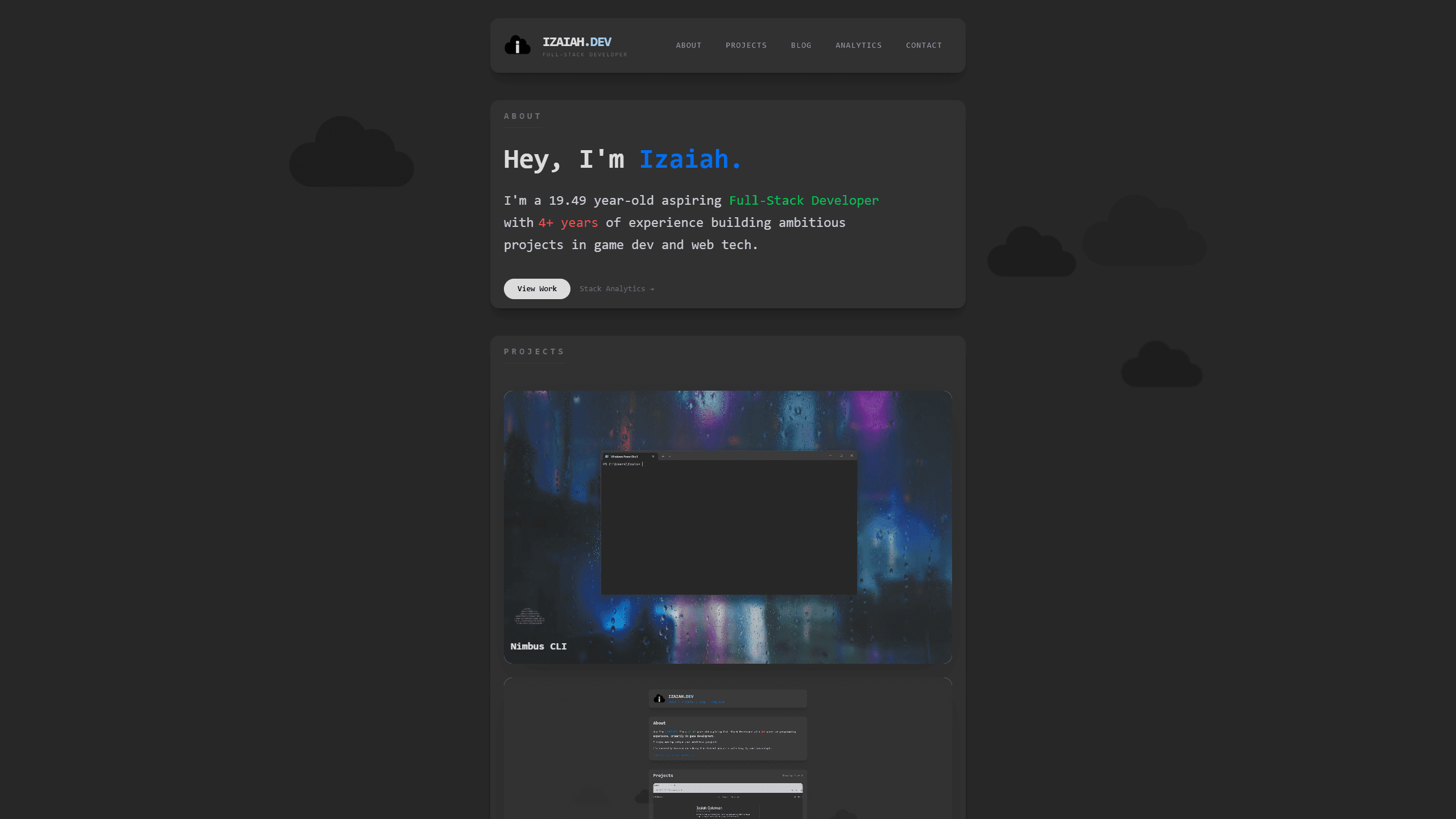This screenshot has height=819, width=1456.
Task: Click the Blog link in the mini preview nav
Action: coord(702,702)
